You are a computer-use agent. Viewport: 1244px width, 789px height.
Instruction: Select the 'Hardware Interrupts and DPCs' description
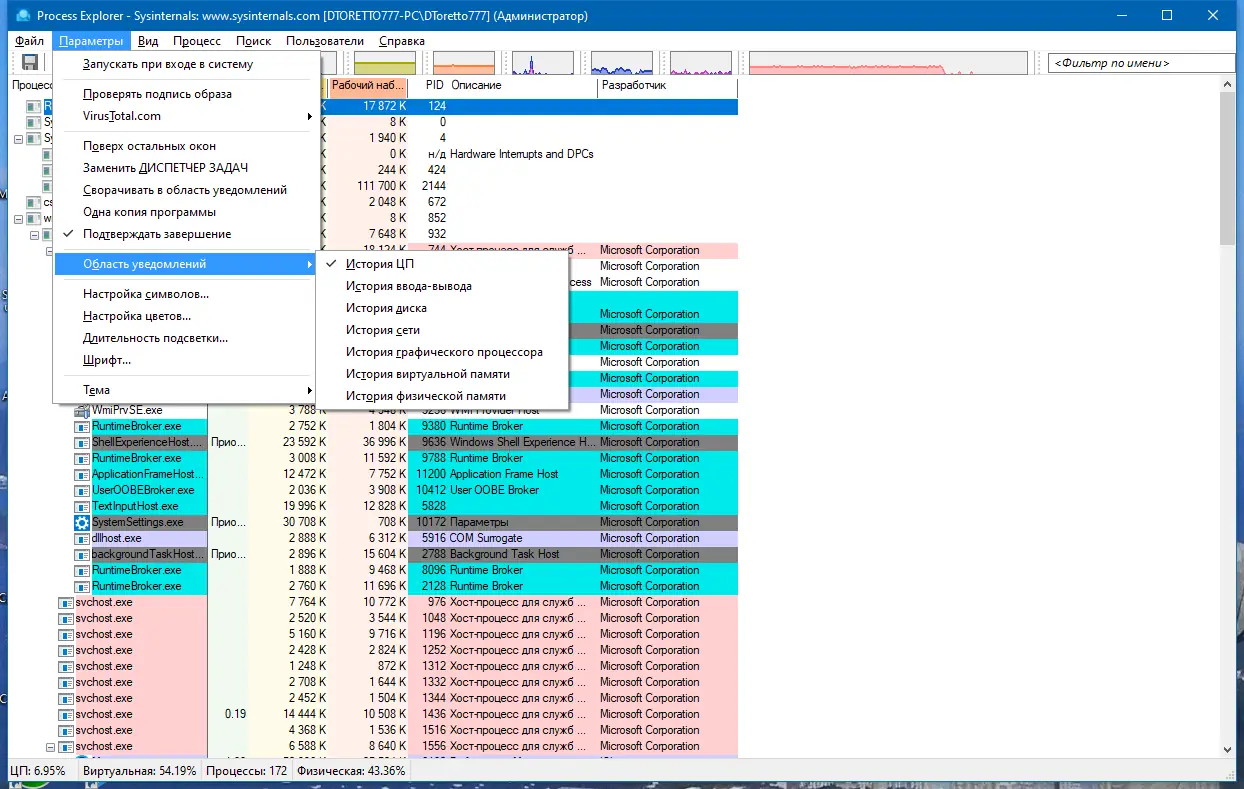pyautogui.click(x=522, y=154)
